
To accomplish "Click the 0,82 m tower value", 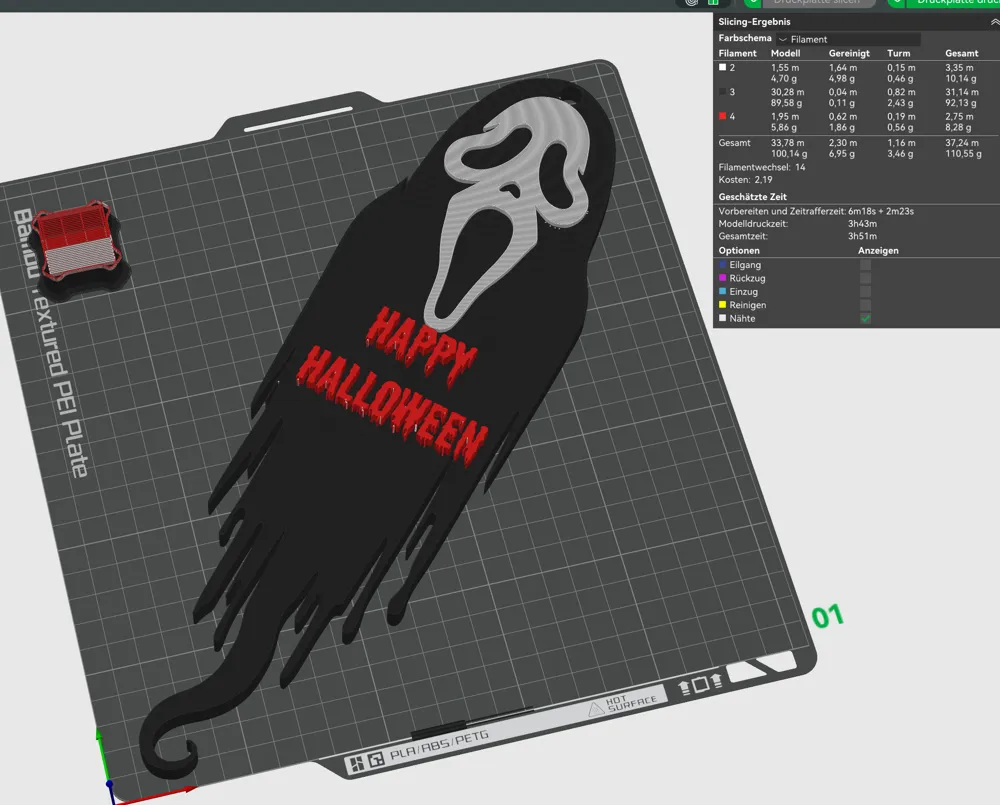I will pyautogui.click(x=901, y=92).
